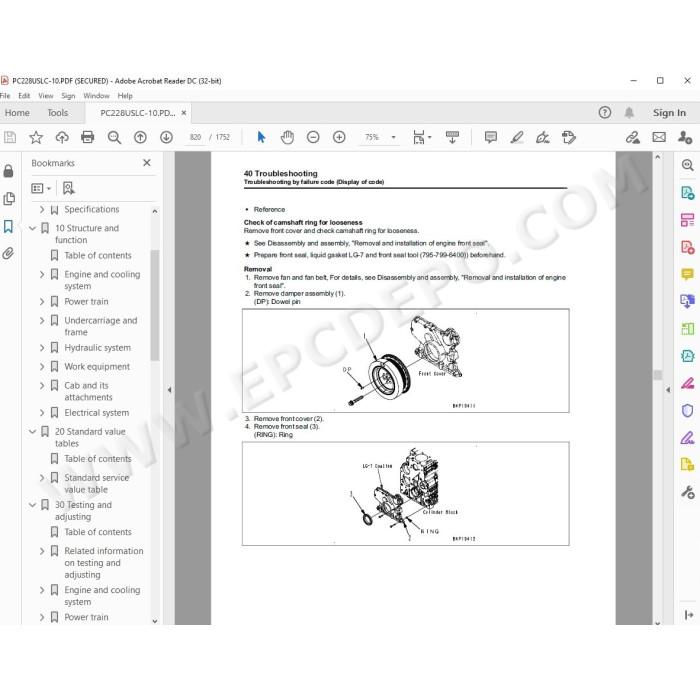The image size is (700, 700).
Task: Open the Window menu
Action: coord(96,96)
